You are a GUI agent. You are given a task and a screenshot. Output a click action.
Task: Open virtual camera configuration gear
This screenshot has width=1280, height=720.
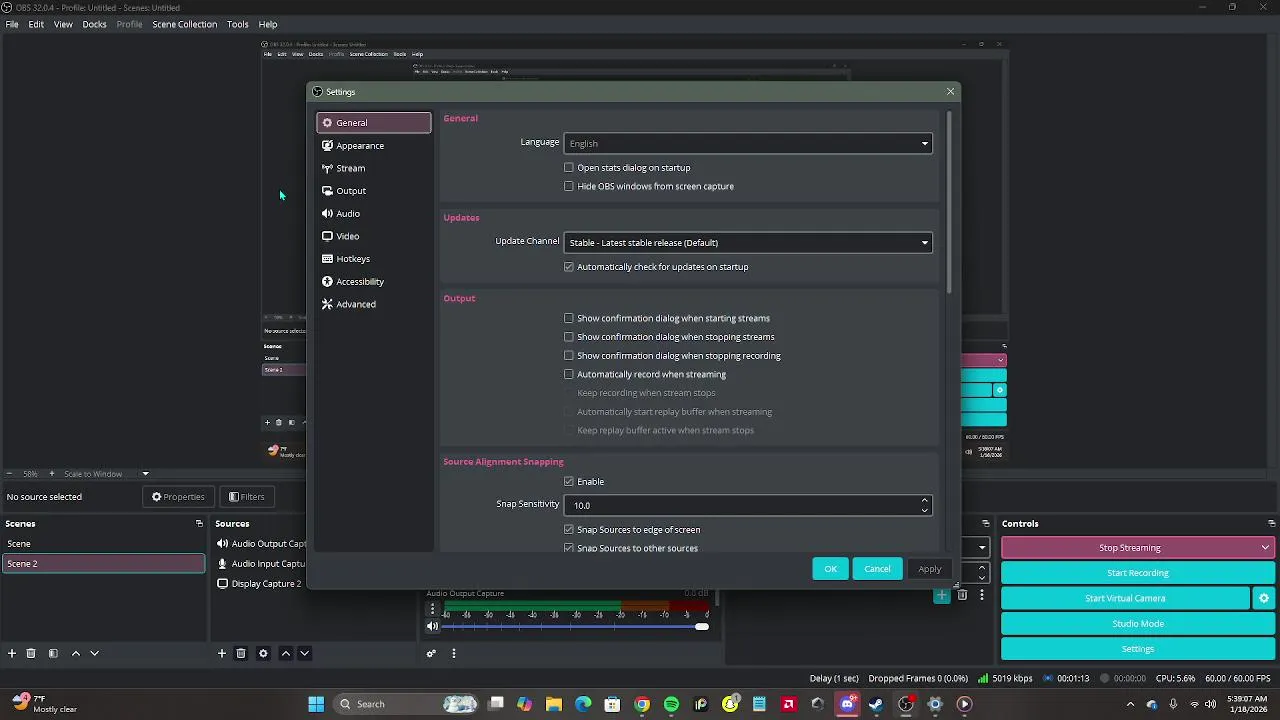[x=1264, y=598]
